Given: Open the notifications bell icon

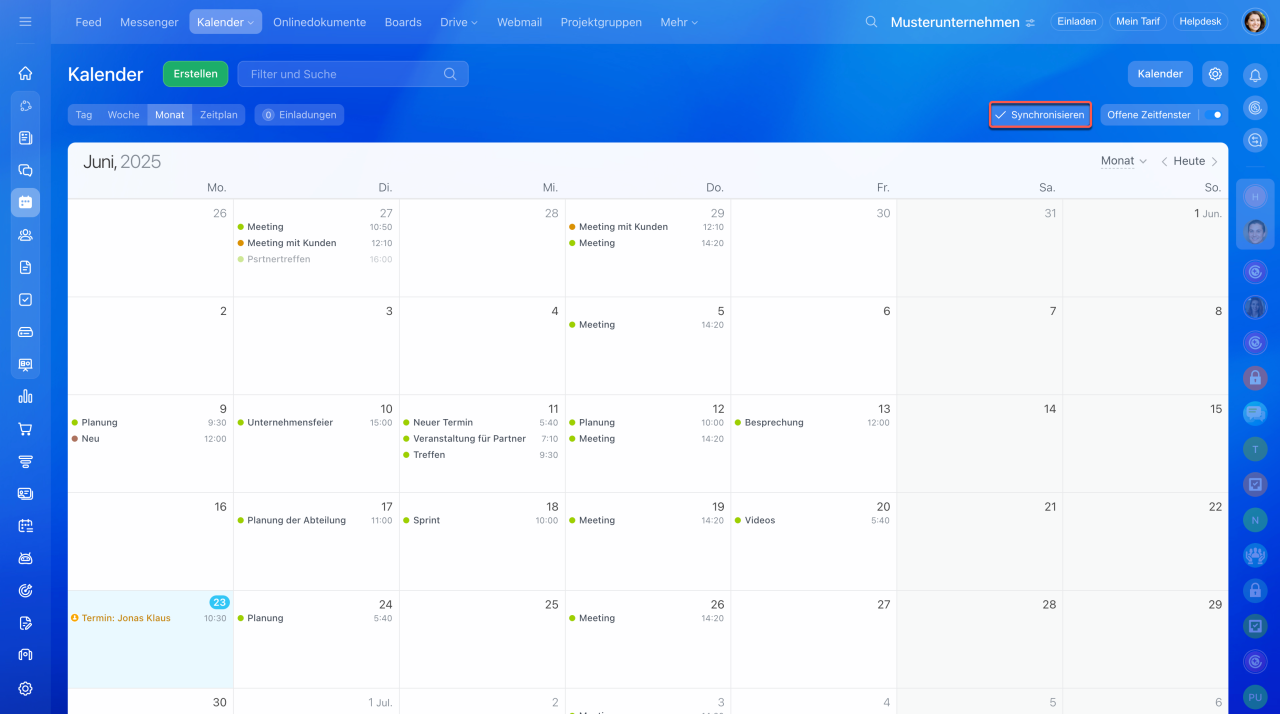Looking at the screenshot, I should click(1255, 74).
